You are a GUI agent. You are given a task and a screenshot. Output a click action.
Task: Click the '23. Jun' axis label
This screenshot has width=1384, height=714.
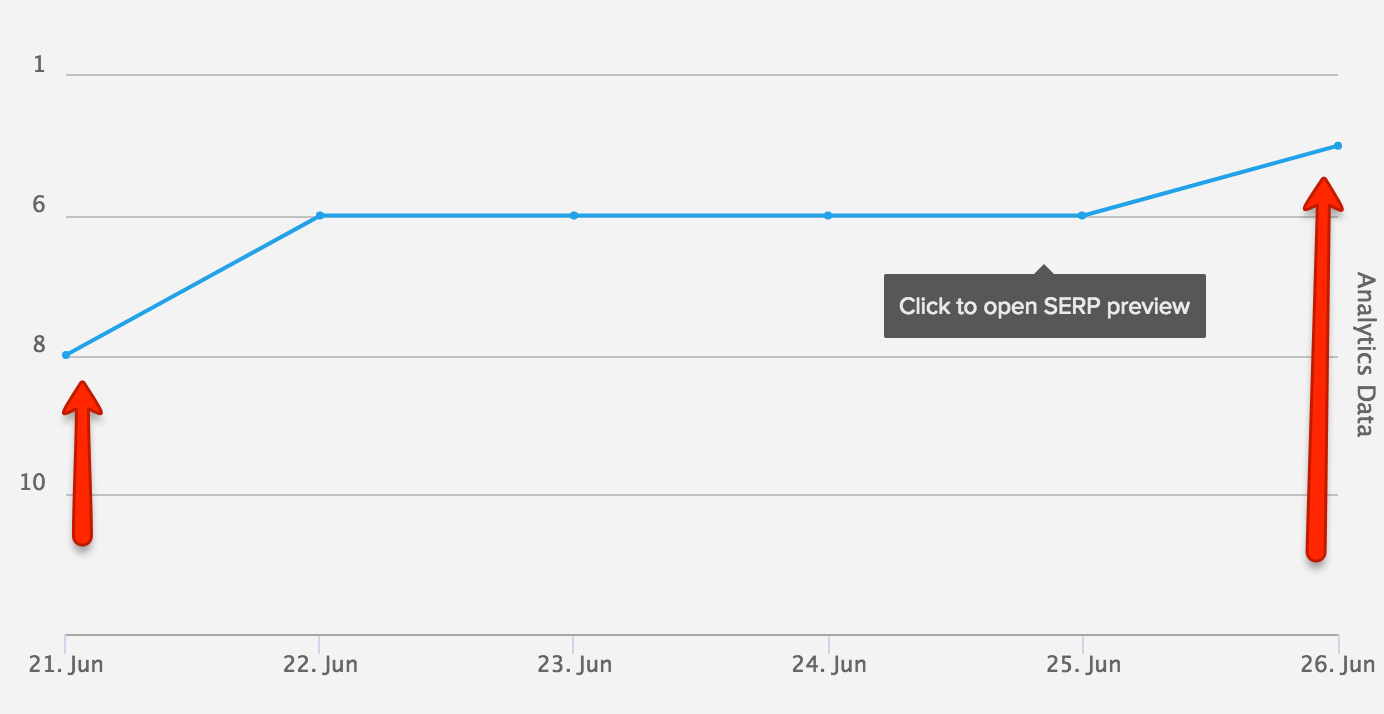coord(574,665)
